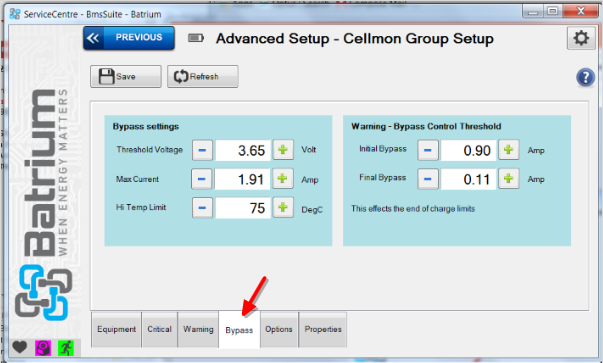The image size is (603, 363).
Task: Increase Initial Bypass with plus button
Action: pos(509,150)
